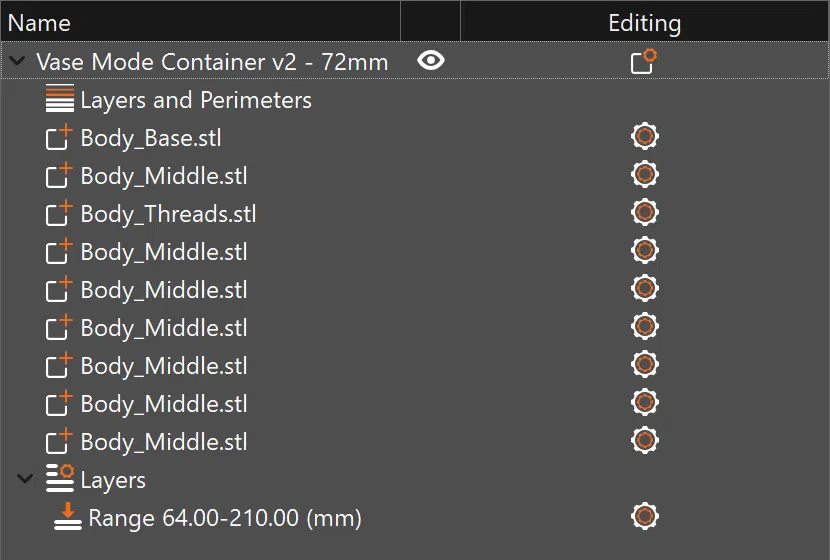
Task: Collapse the Vase Mode Container object tree
Action: pos(17,61)
